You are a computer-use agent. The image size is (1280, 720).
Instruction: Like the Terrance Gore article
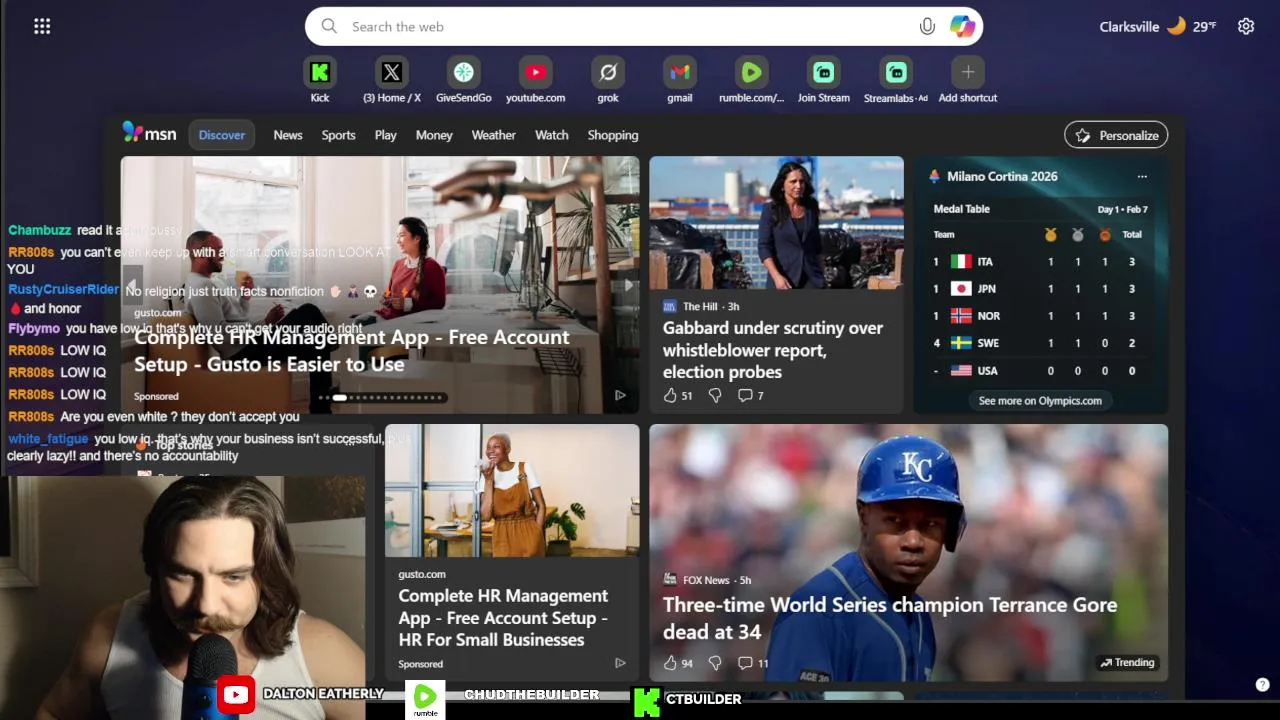coord(671,663)
